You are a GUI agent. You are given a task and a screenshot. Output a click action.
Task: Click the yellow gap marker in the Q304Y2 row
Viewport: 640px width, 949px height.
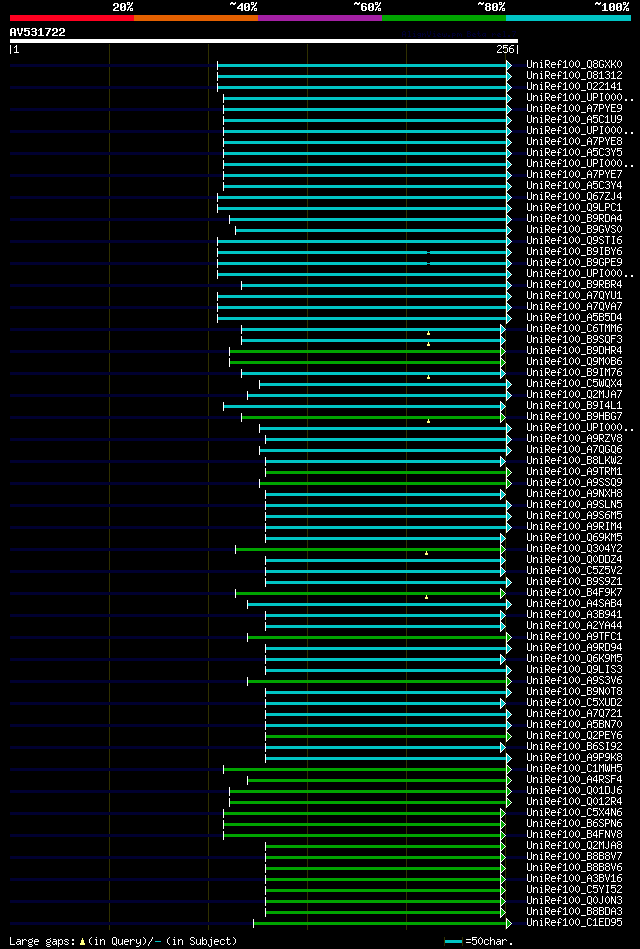tap(426, 553)
